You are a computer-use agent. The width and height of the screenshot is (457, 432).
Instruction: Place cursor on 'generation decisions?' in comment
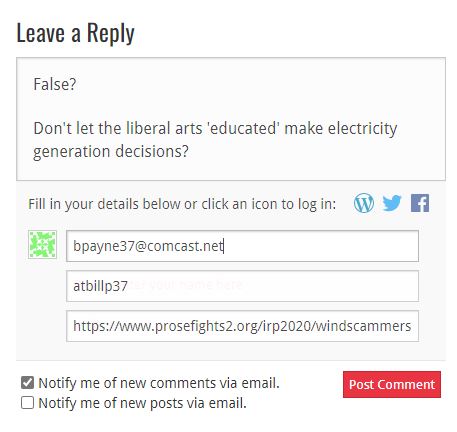111,151
